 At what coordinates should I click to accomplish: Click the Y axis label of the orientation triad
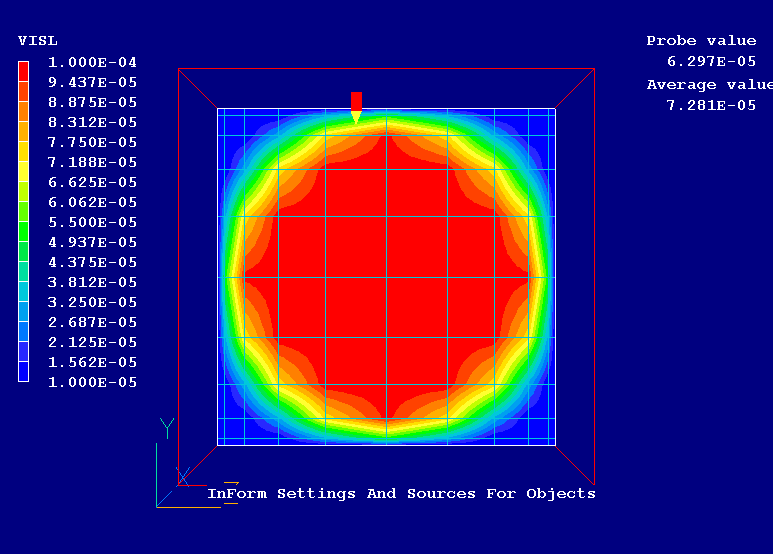click(x=166, y=428)
